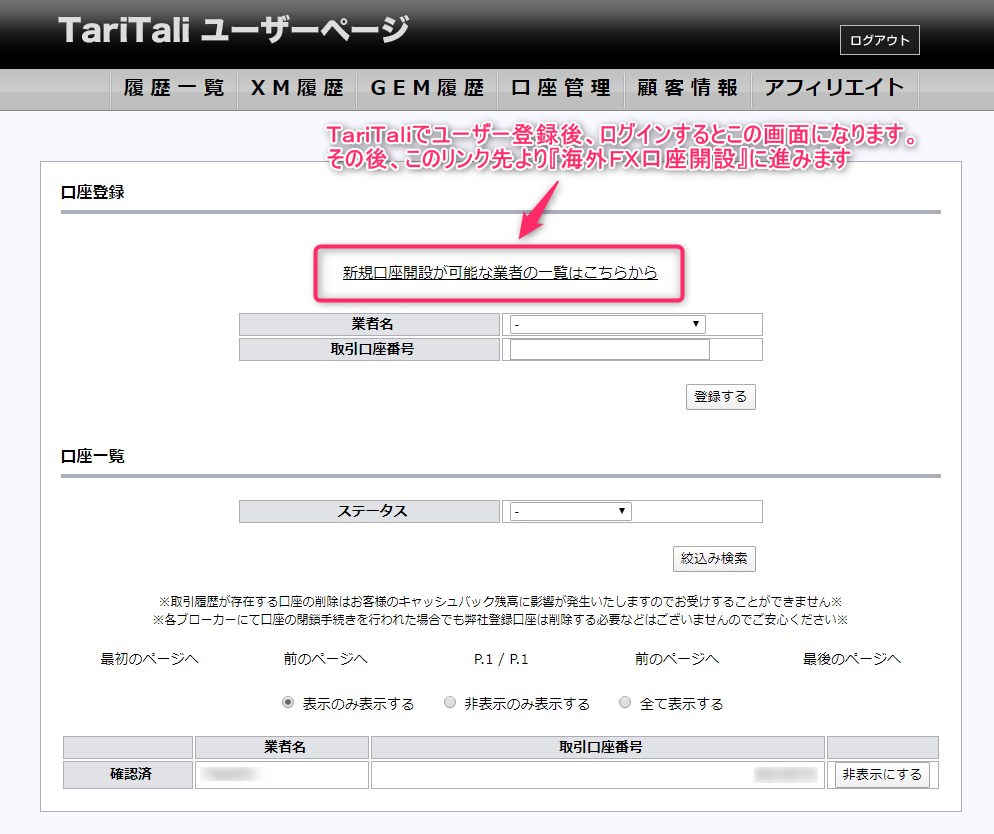
Task: Open the GEM履歴 menu tab
Action: coord(427,88)
